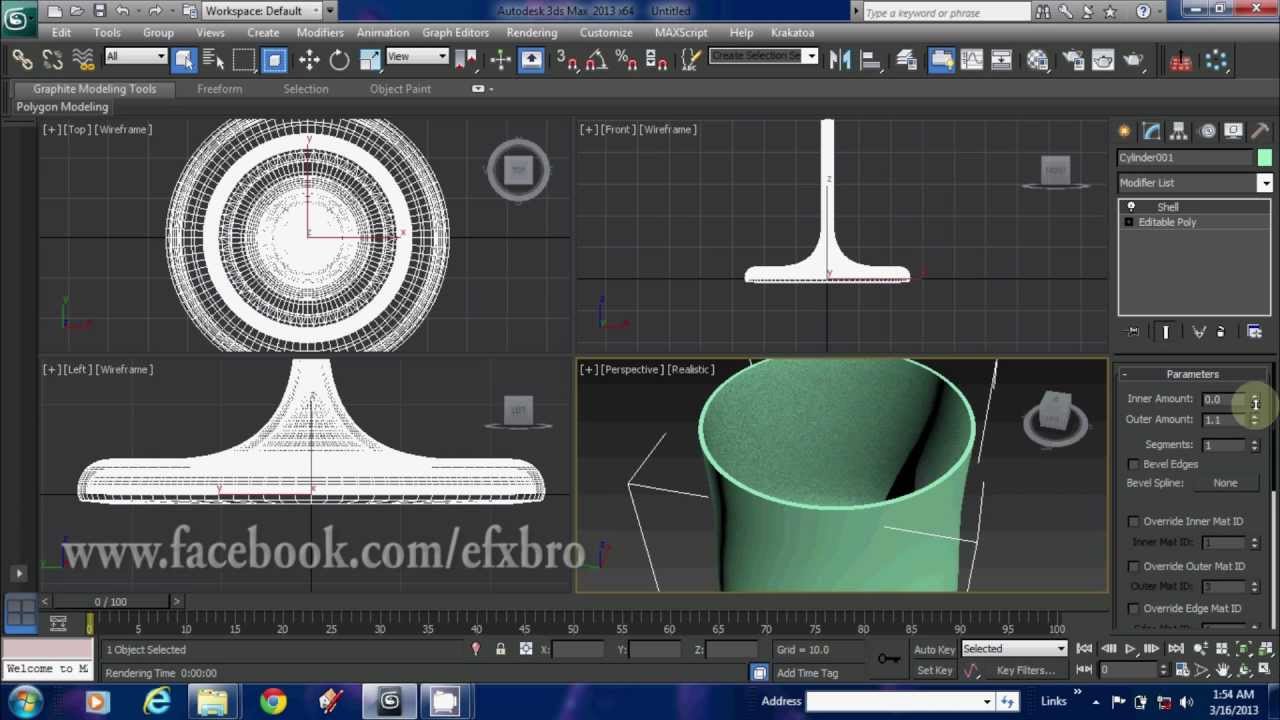This screenshot has height=720, width=1280.
Task: Open Key Filters dialog
Action: [1025, 670]
